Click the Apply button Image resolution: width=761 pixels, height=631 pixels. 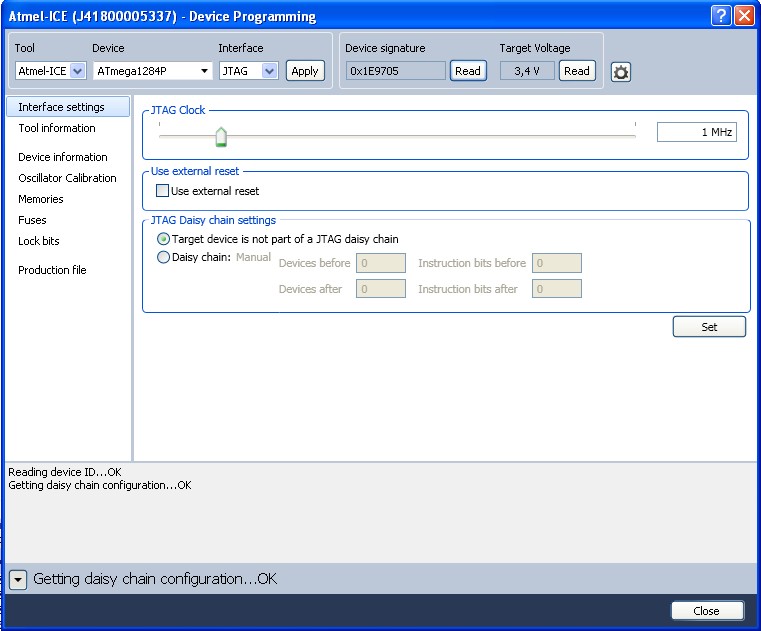point(305,71)
